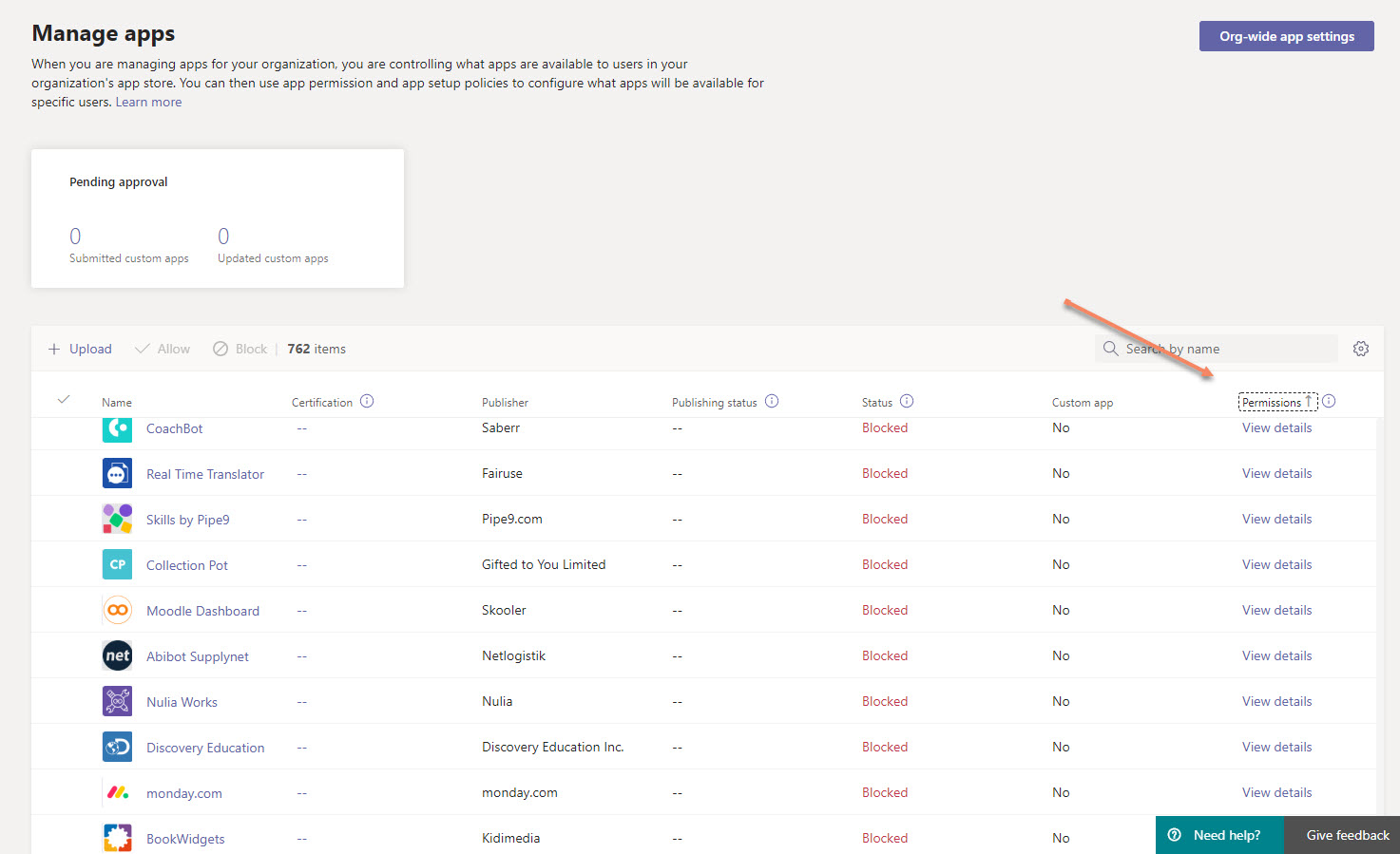Image resolution: width=1400 pixels, height=854 pixels.
Task: Open the Discovery Education link
Action: click(205, 748)
